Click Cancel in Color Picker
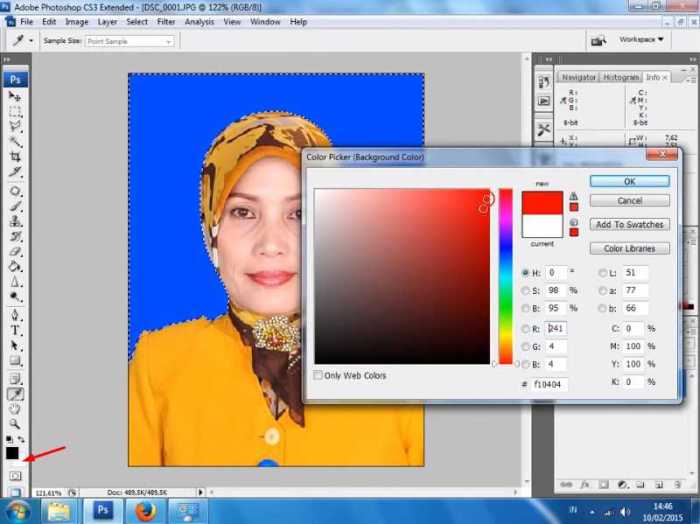The image size is (700, 524). pyautogui.click(x=629, y=201)
